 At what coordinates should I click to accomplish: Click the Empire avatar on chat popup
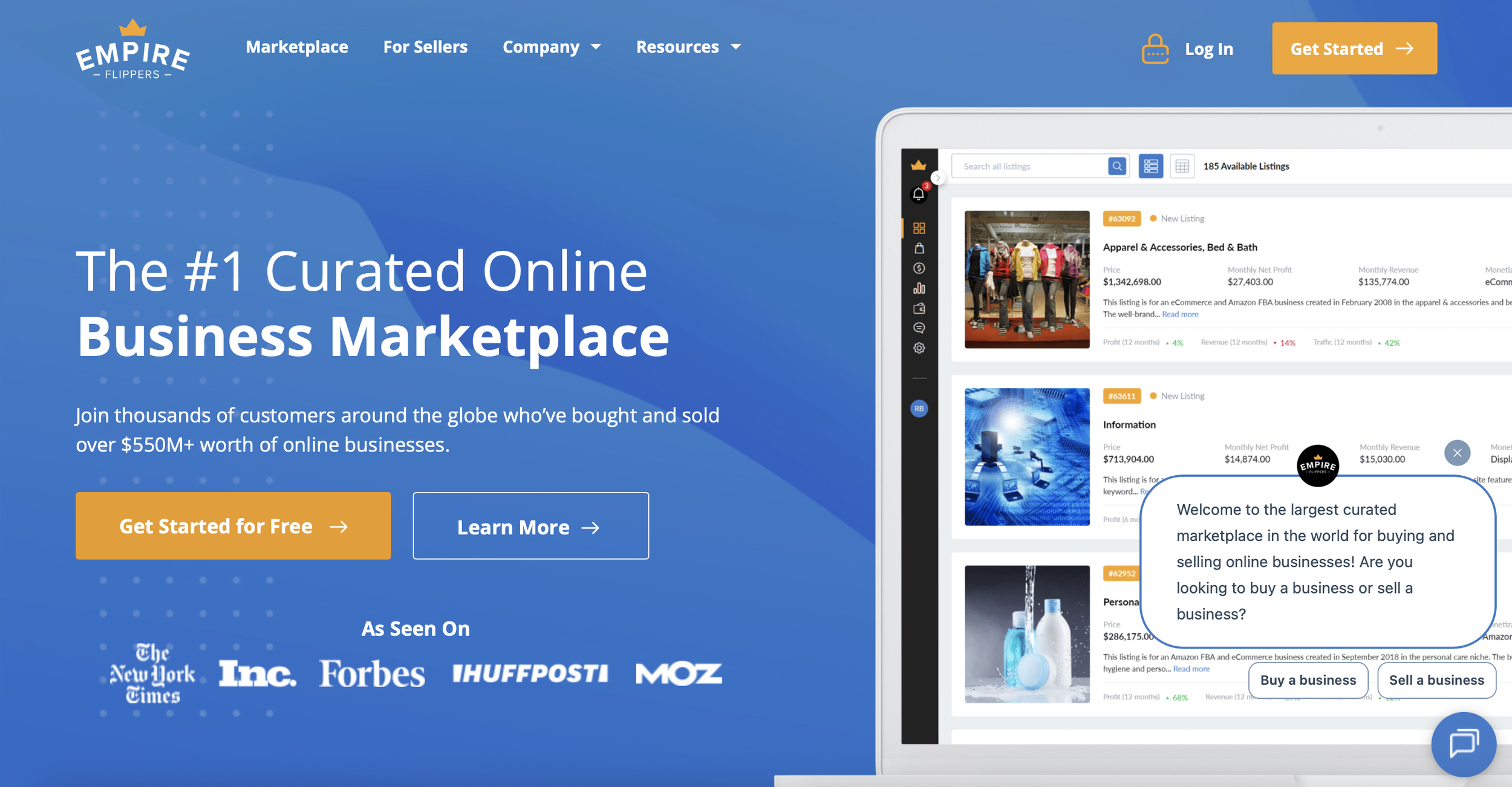pyautogui.click(x=1318, y=465)
